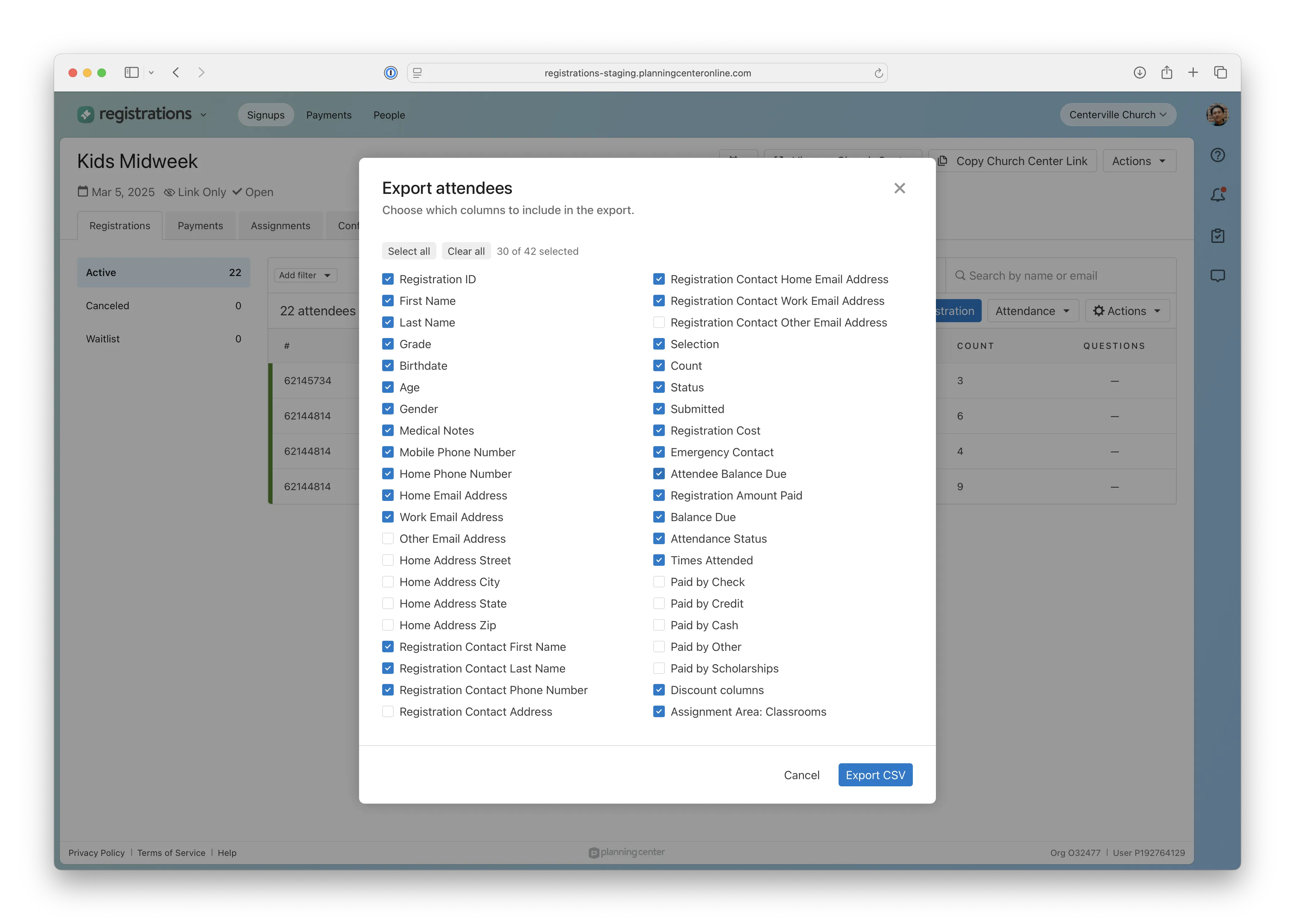Enable the Other Email Address checkbox
1295x924 pixels.
pos(388,538)
